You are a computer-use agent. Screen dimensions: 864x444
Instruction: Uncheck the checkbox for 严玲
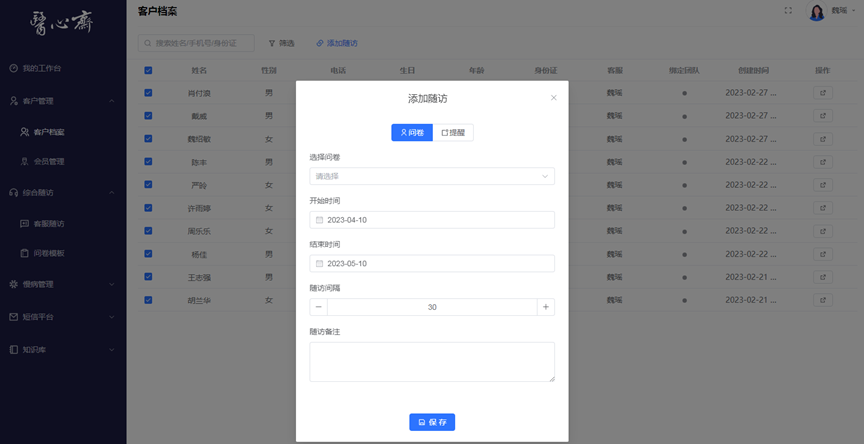(148, 185)
